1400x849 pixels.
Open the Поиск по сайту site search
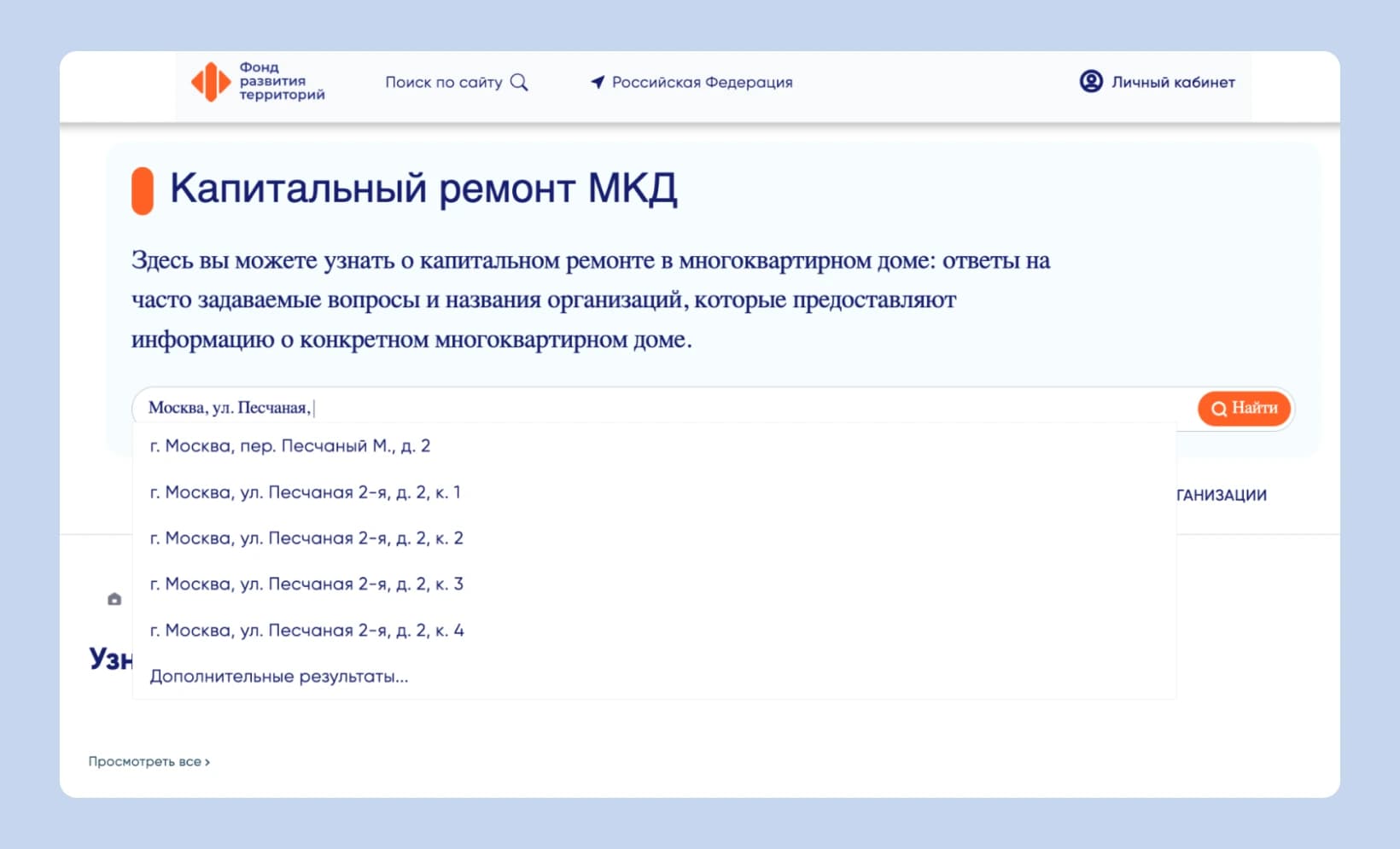(444, 82)
